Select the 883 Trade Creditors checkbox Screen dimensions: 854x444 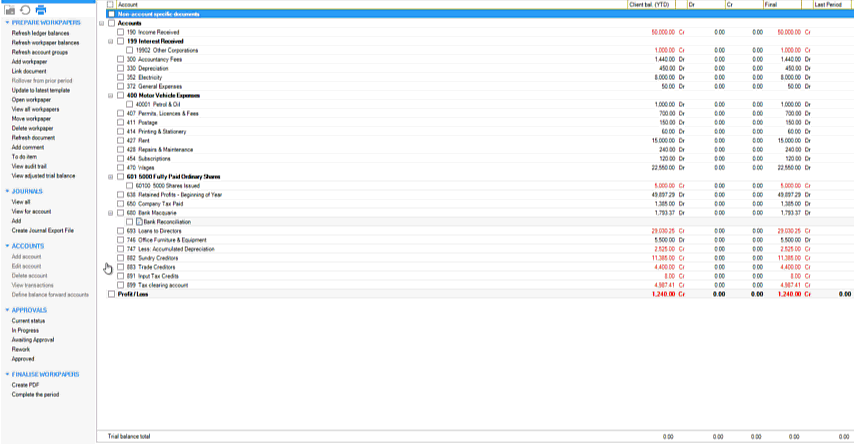121,267
